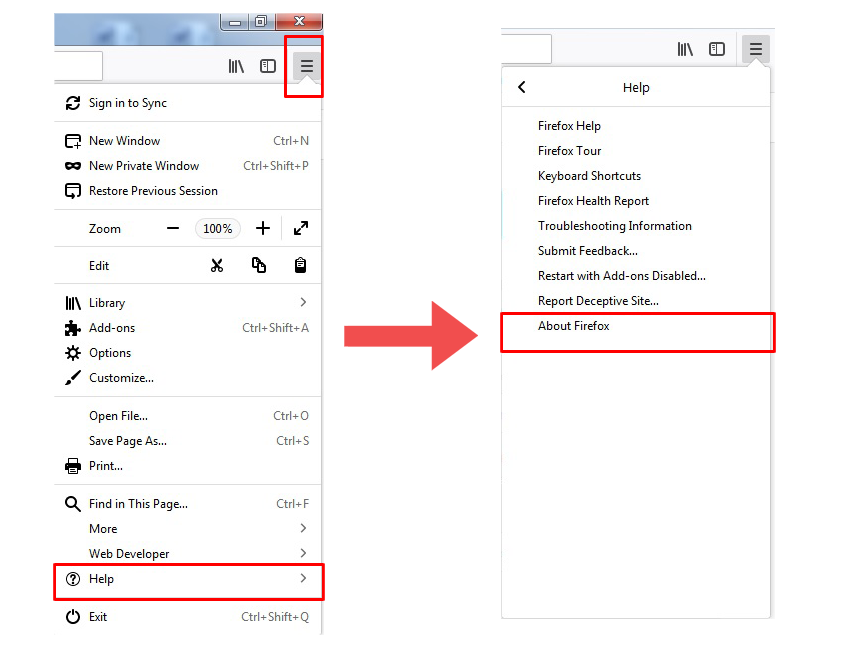The width and height of the screenshot is (864, 662).
Task: Collapse the Help panel with back chevron
Action: click(x=521, y=87)
